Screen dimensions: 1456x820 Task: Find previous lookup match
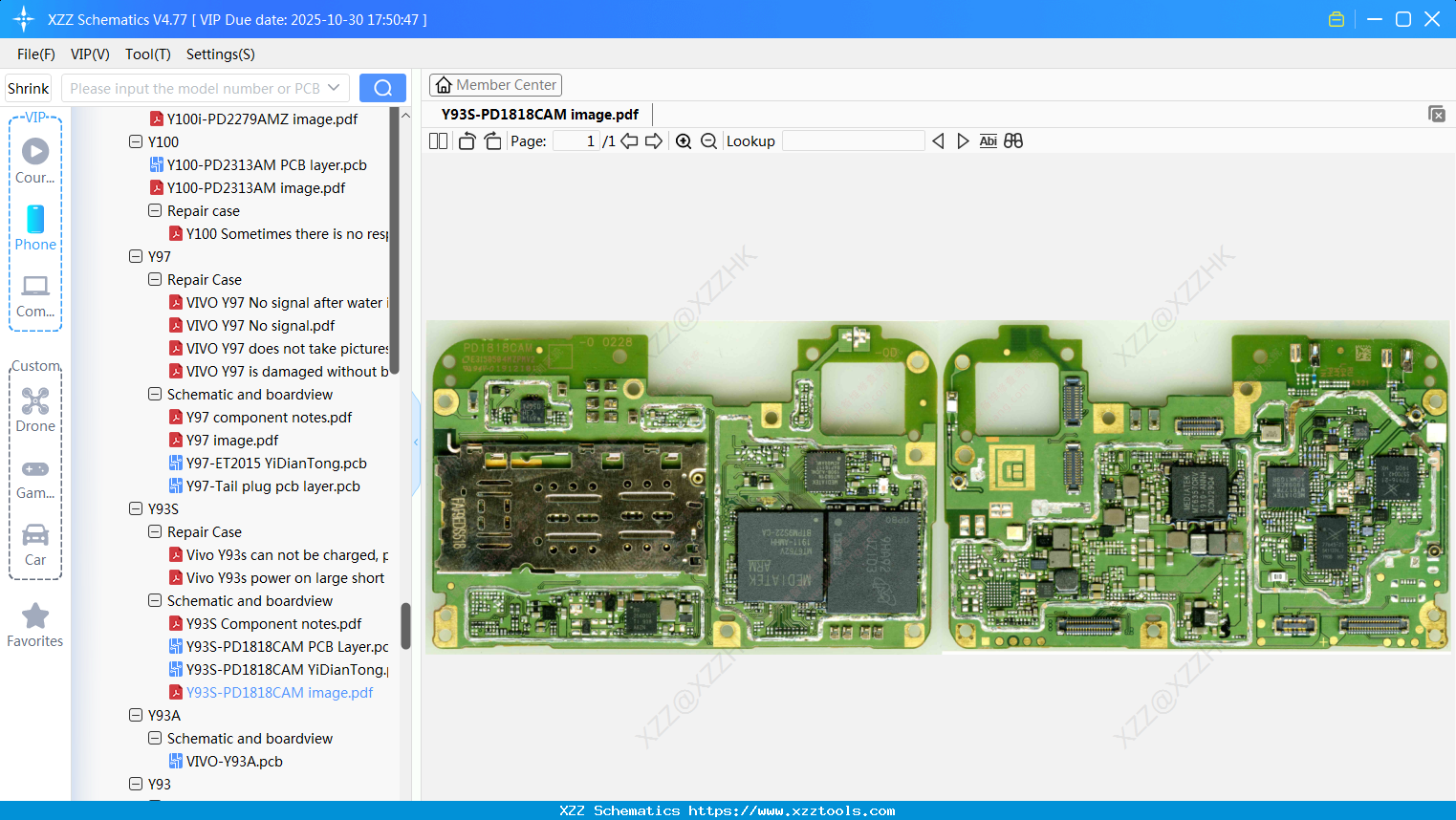click(938, 141)
